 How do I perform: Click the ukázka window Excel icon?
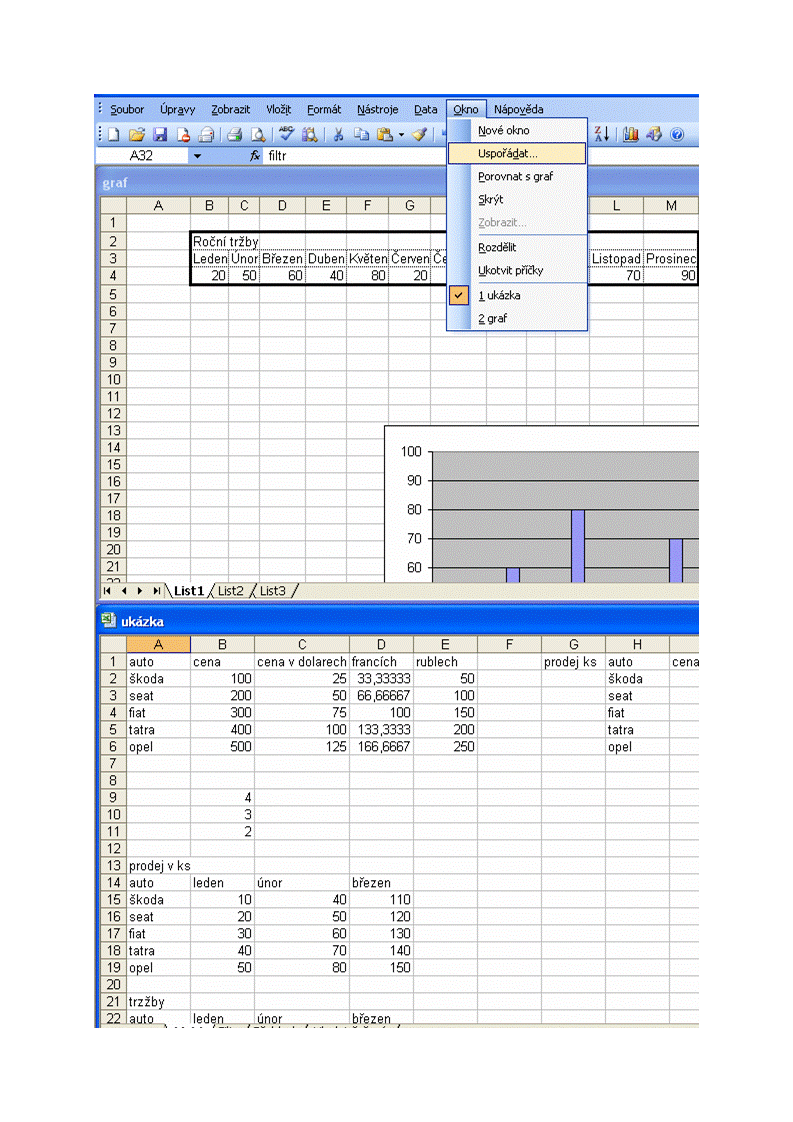pyautogui.click(x=108, y=620)
